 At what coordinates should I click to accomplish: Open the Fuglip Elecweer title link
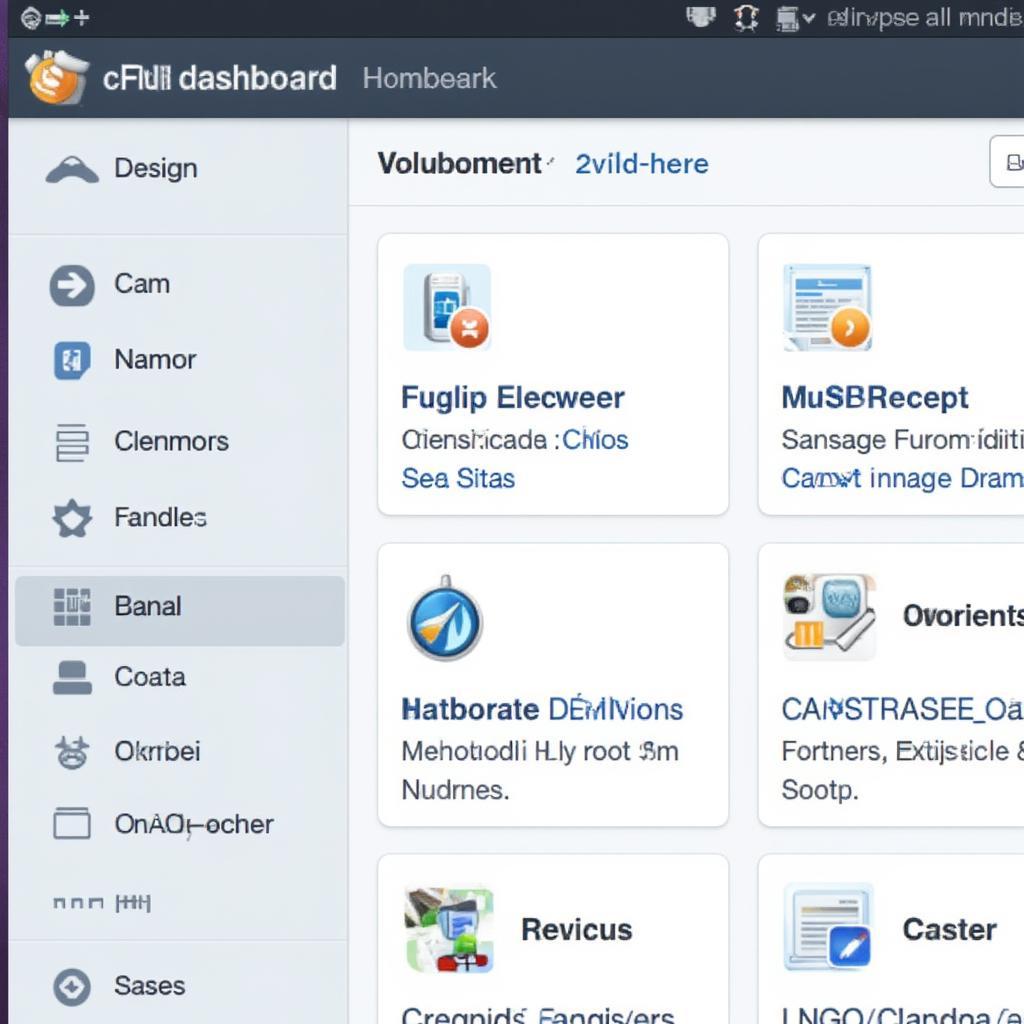click(x=513, y=398)
